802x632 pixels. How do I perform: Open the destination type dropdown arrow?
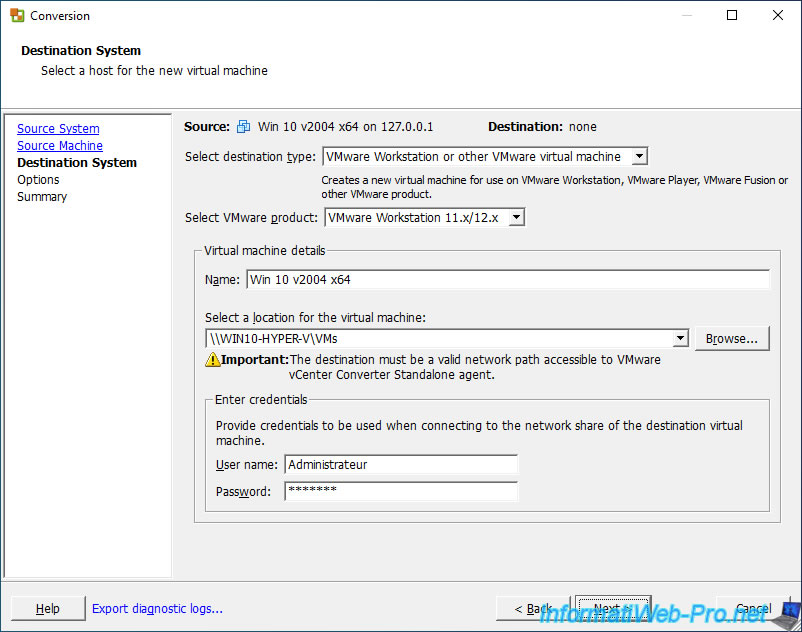tap(639, 156)
